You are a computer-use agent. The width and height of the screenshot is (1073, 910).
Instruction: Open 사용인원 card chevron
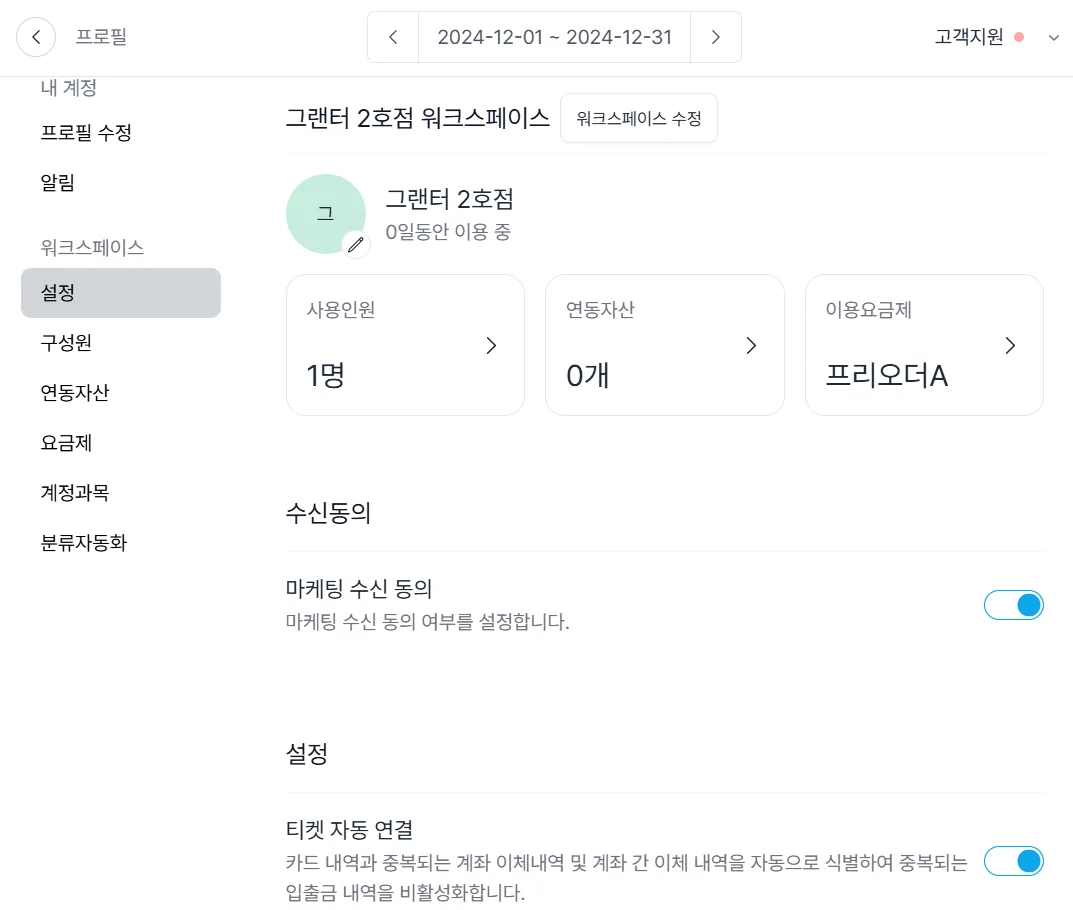coord(491,346)
